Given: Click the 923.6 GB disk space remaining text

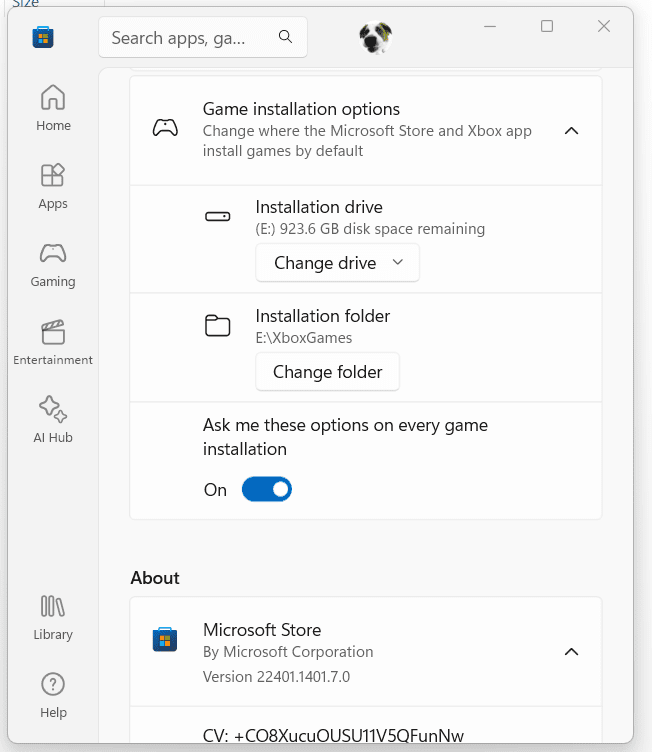Looking at the screenshot, I should tap(370, 229).
